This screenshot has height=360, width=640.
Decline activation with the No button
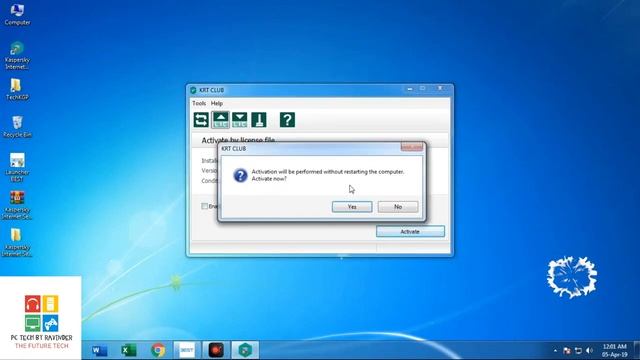398,207
